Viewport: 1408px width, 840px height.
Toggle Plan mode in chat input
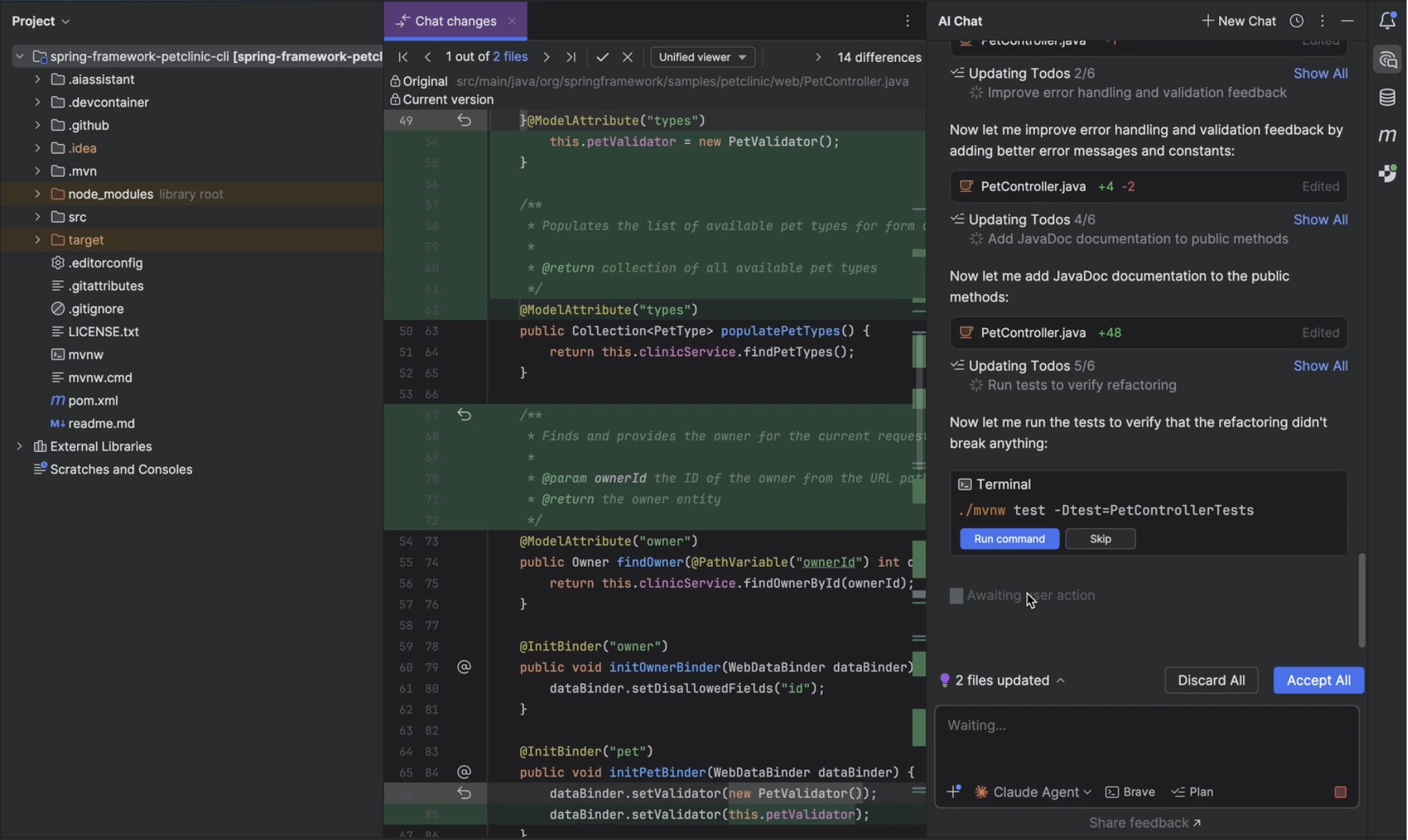tap(1193, 792)
